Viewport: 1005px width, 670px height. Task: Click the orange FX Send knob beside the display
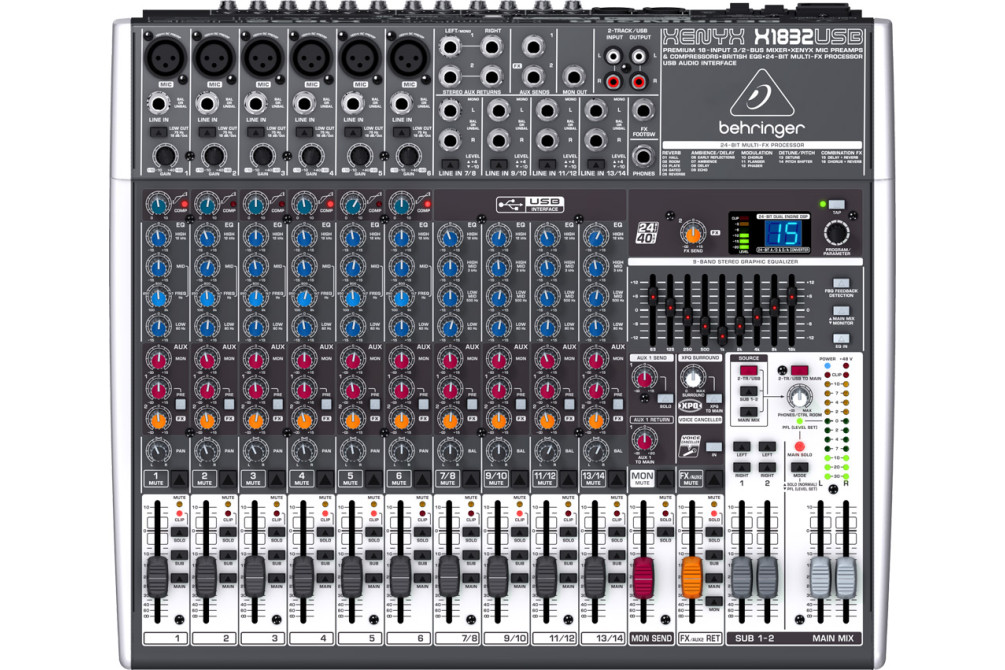687,234
